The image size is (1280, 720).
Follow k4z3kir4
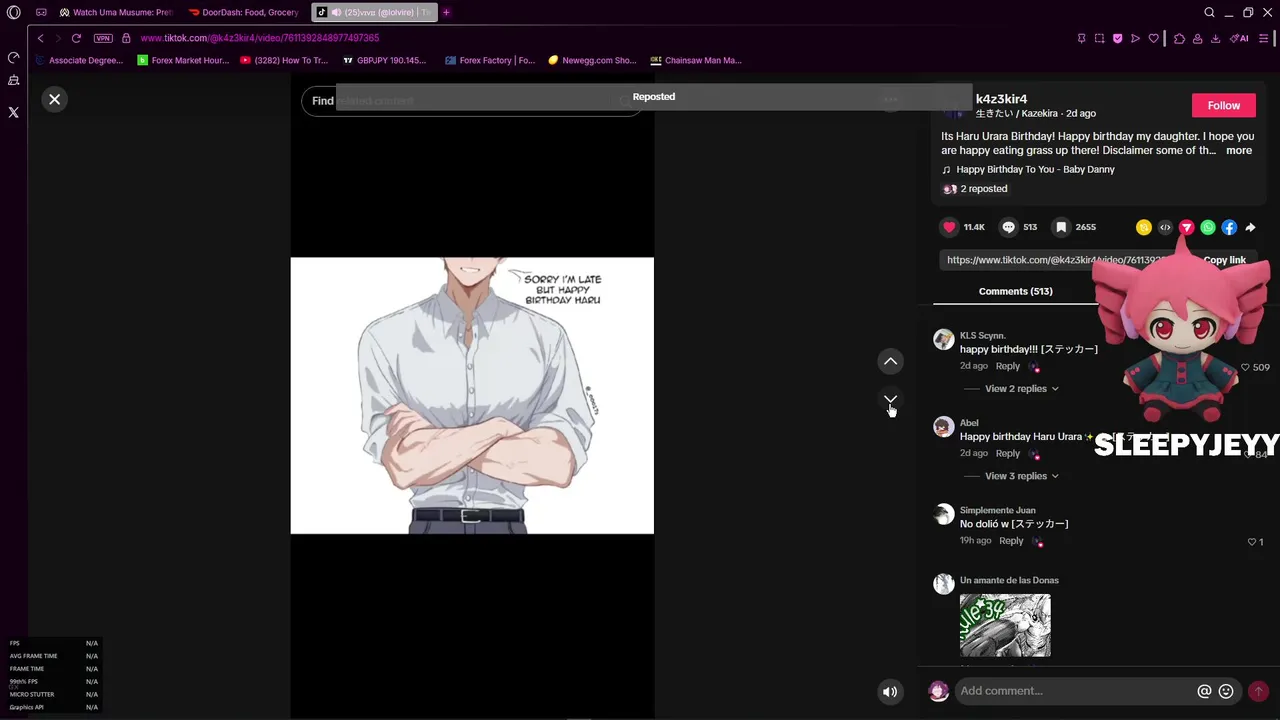click(1223, 105)
